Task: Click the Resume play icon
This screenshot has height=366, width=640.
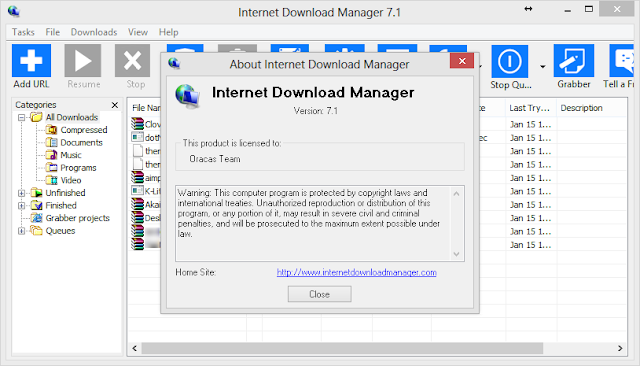Action: click(x=83, y=60)
